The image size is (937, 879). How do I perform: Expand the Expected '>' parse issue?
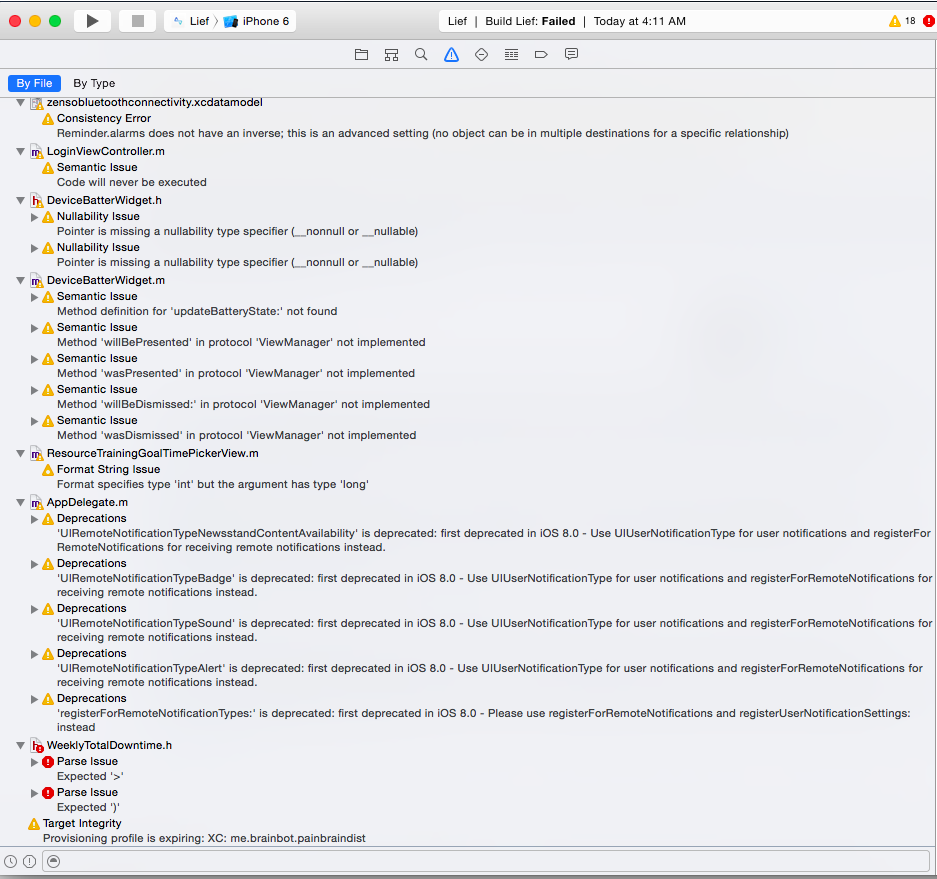pos(35,762)
